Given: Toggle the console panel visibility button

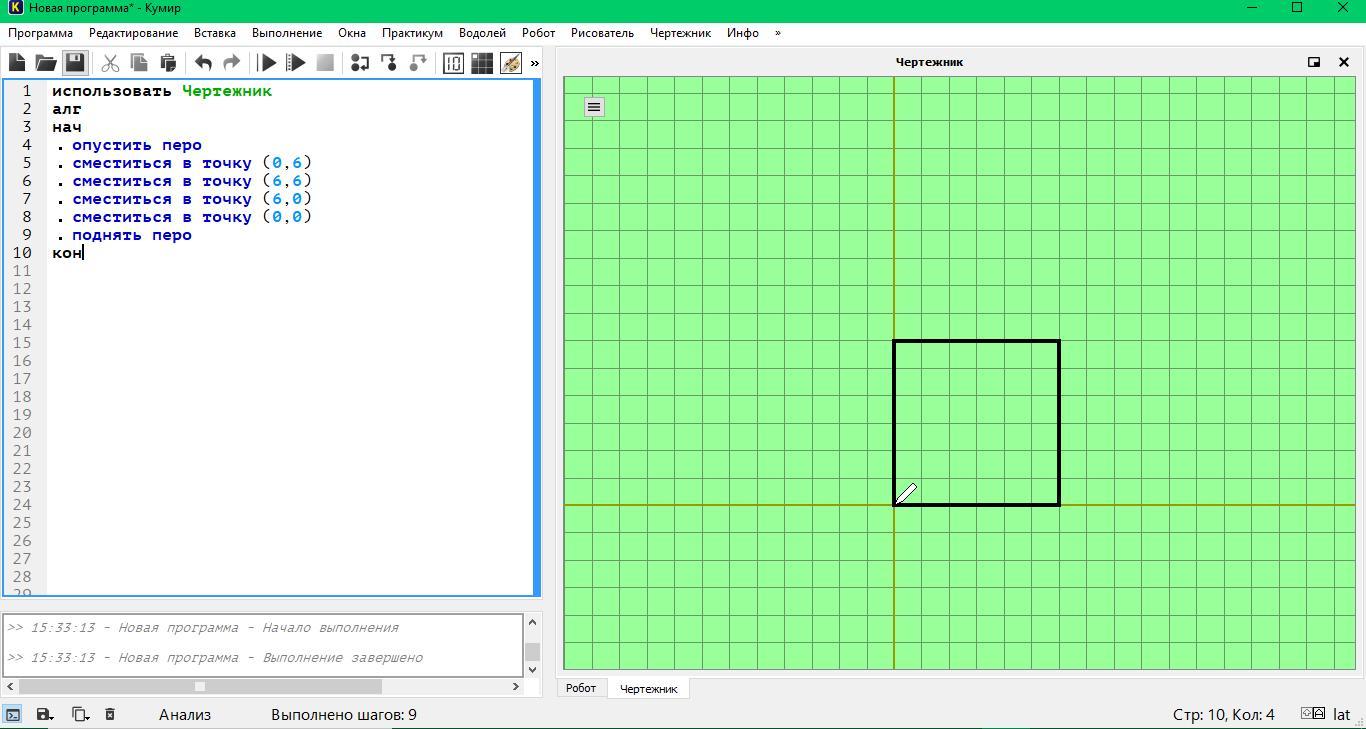Looking at the screenshot, I should tap(13, 714).
